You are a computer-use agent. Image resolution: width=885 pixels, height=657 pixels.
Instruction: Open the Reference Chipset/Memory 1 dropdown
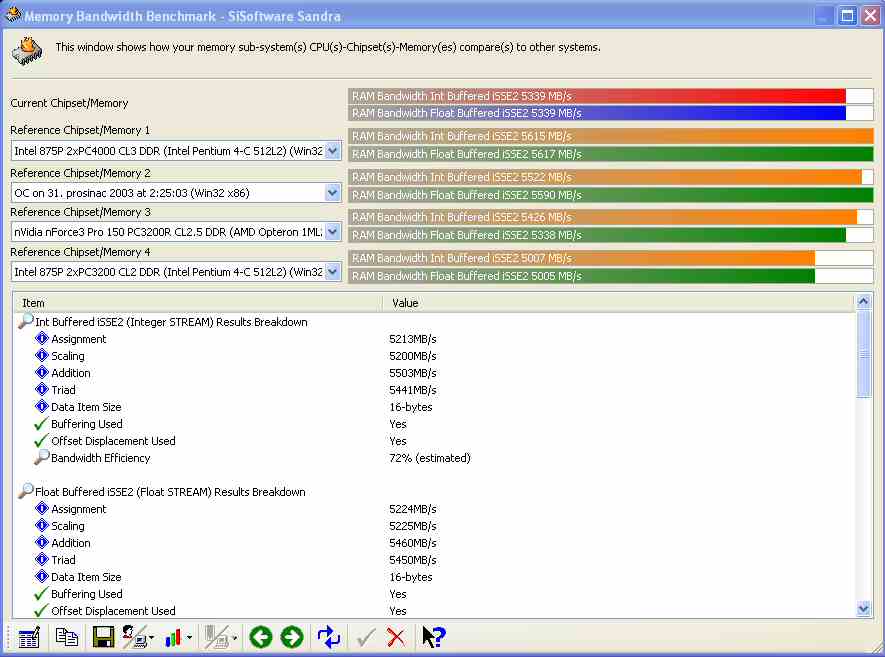pyautogui.click(x=333, y=151)
